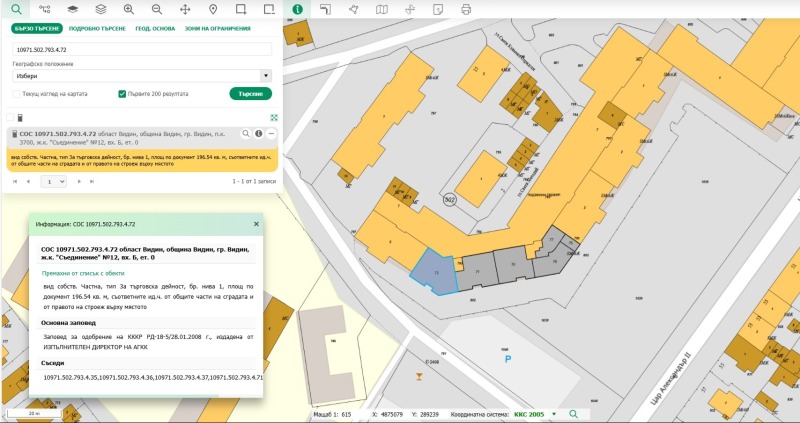Uncheck the first 200 results option

pos(122,94)
